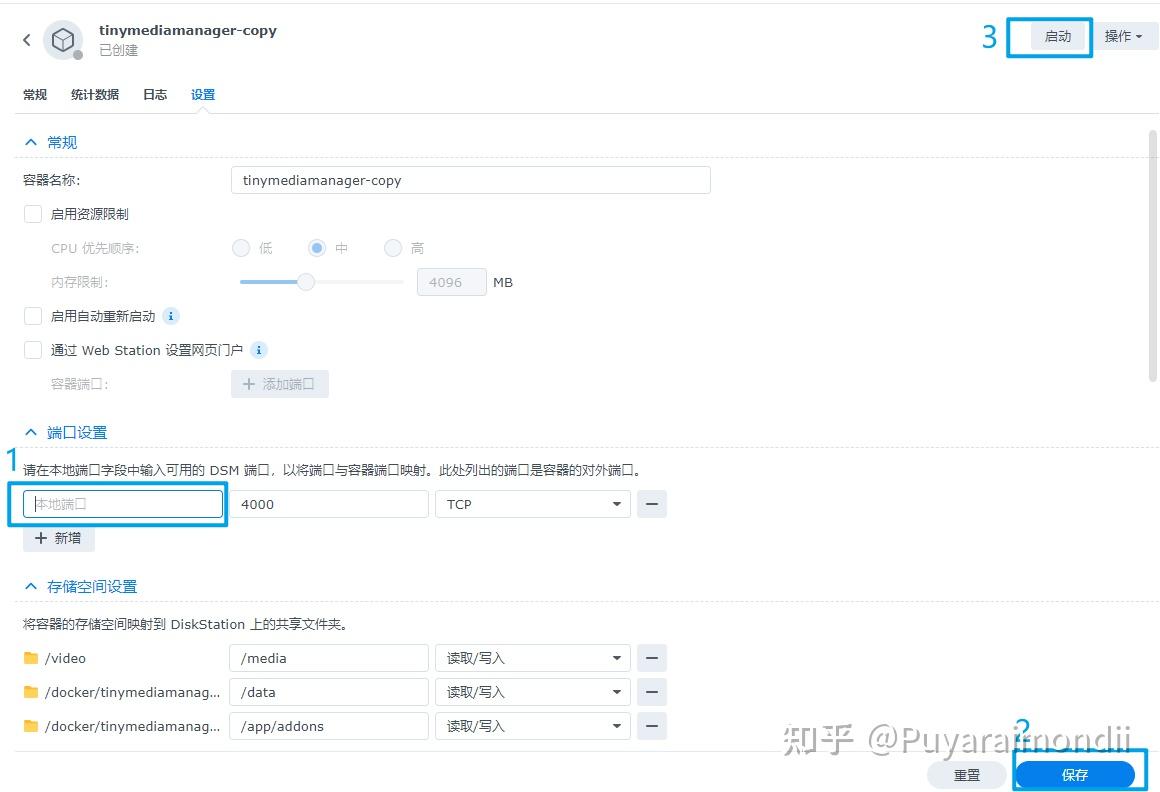This screenshot has width=1160, height=792.
Task: Click the info icon beside Web Station option
Action: pos(258,350)
